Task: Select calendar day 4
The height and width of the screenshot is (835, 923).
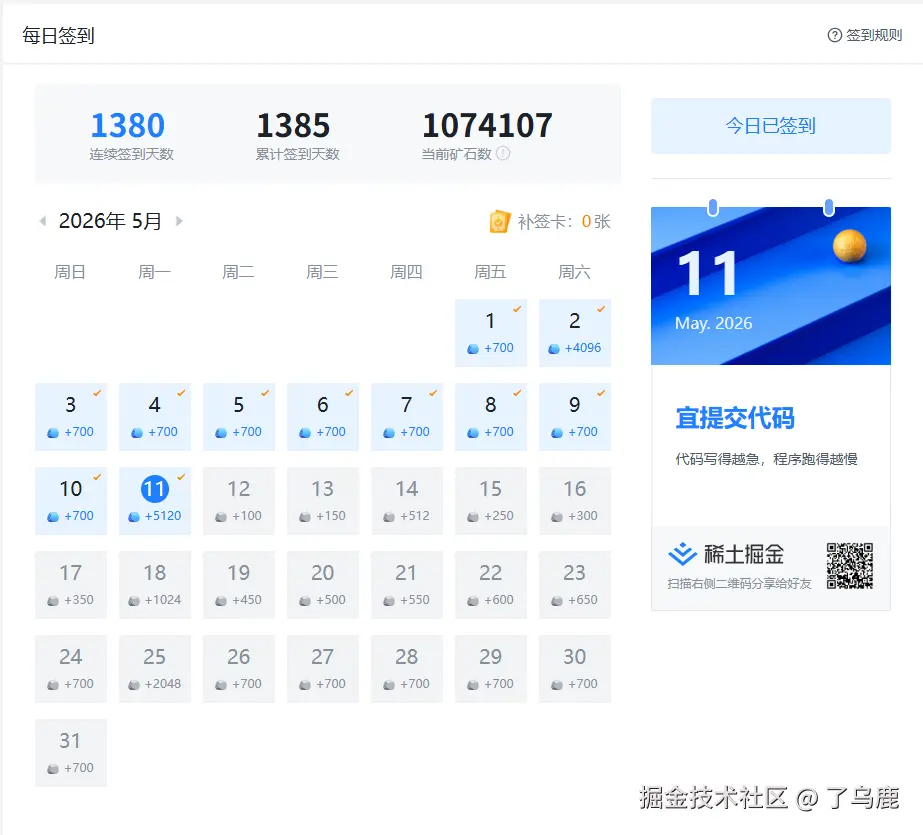Action: (155, 417)
